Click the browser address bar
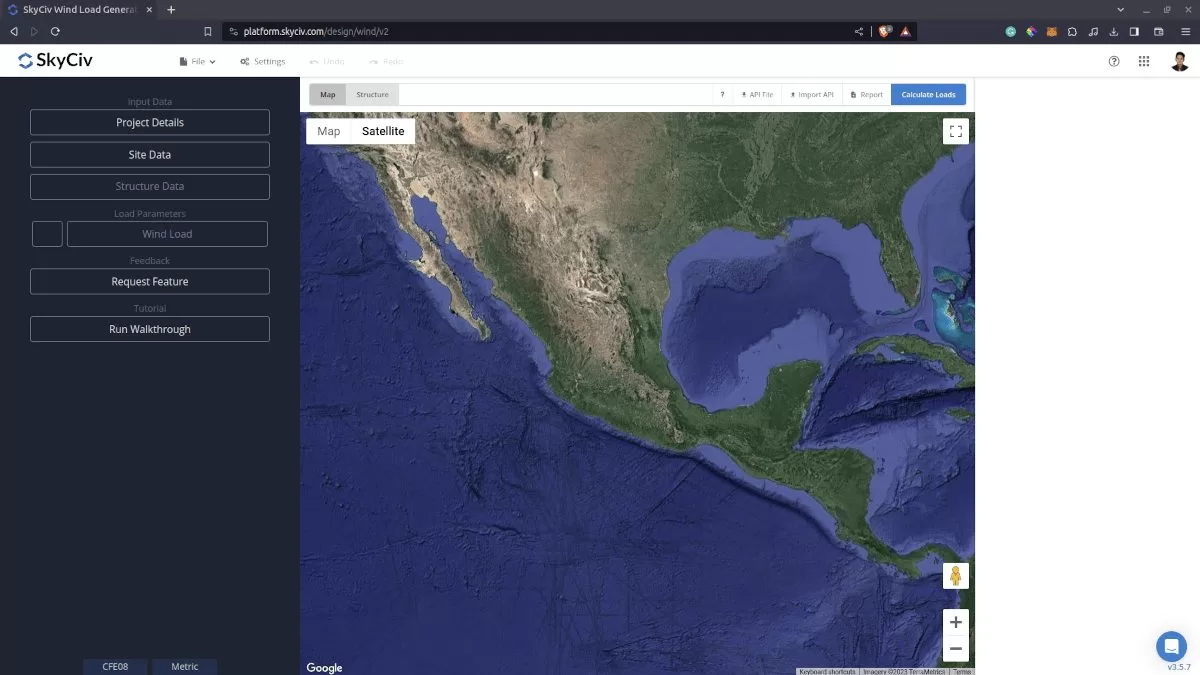 point(540,31)
